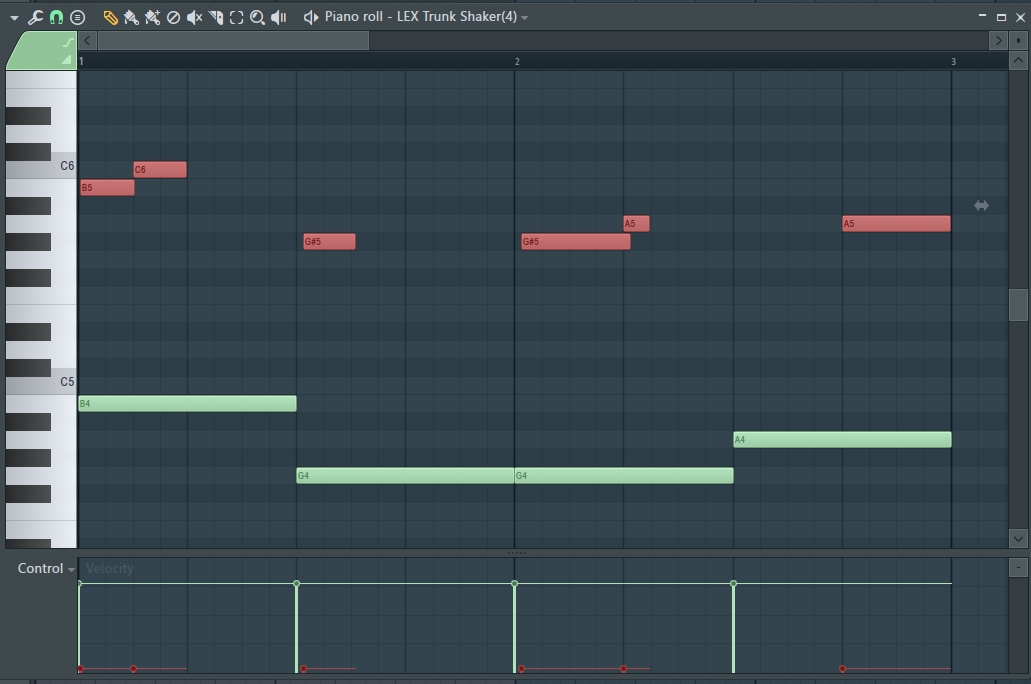Select the long red G#5 note in bar 2

point(575,241)
